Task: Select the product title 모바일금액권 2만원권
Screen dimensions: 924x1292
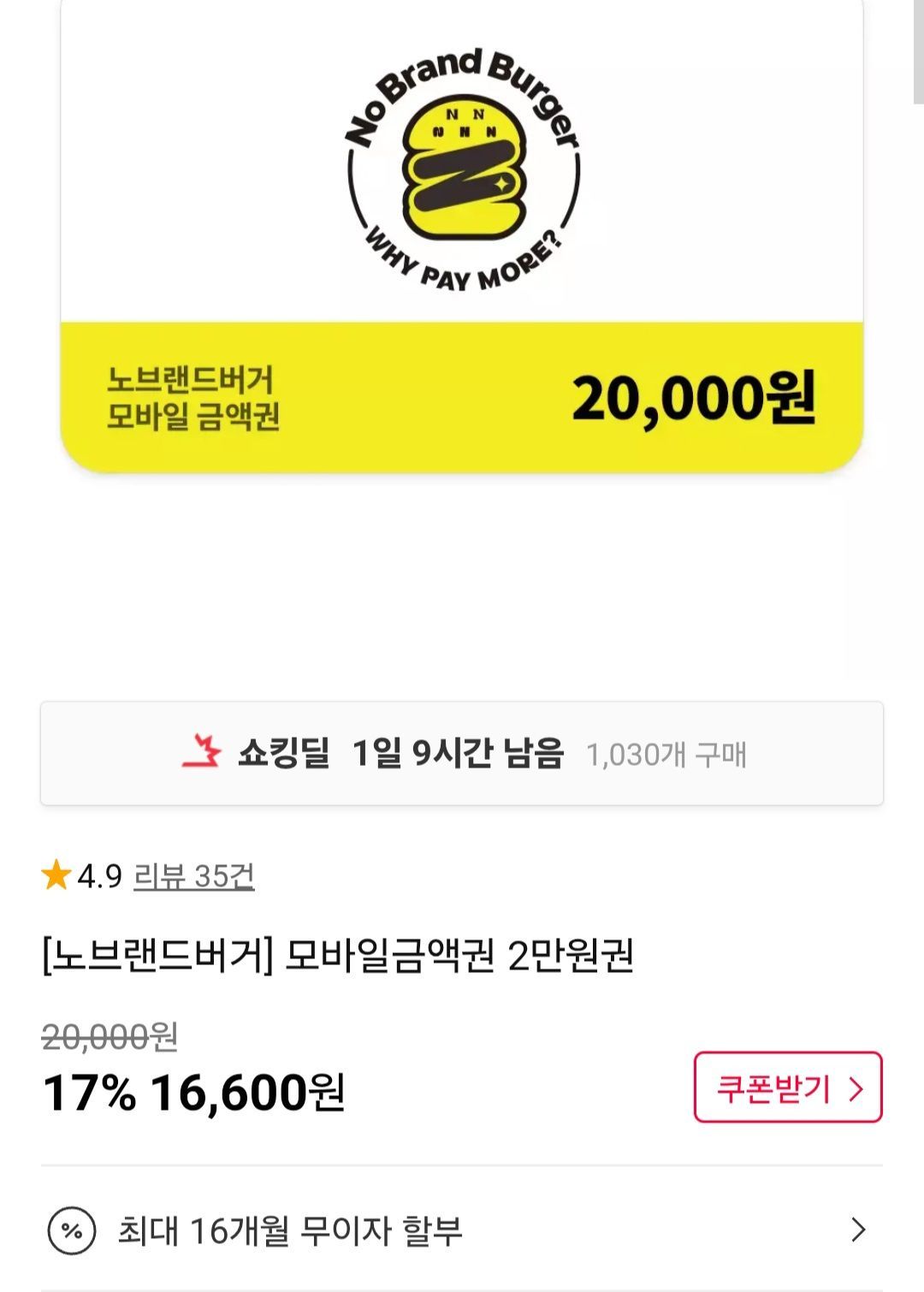Action: (x=338, y=956)
